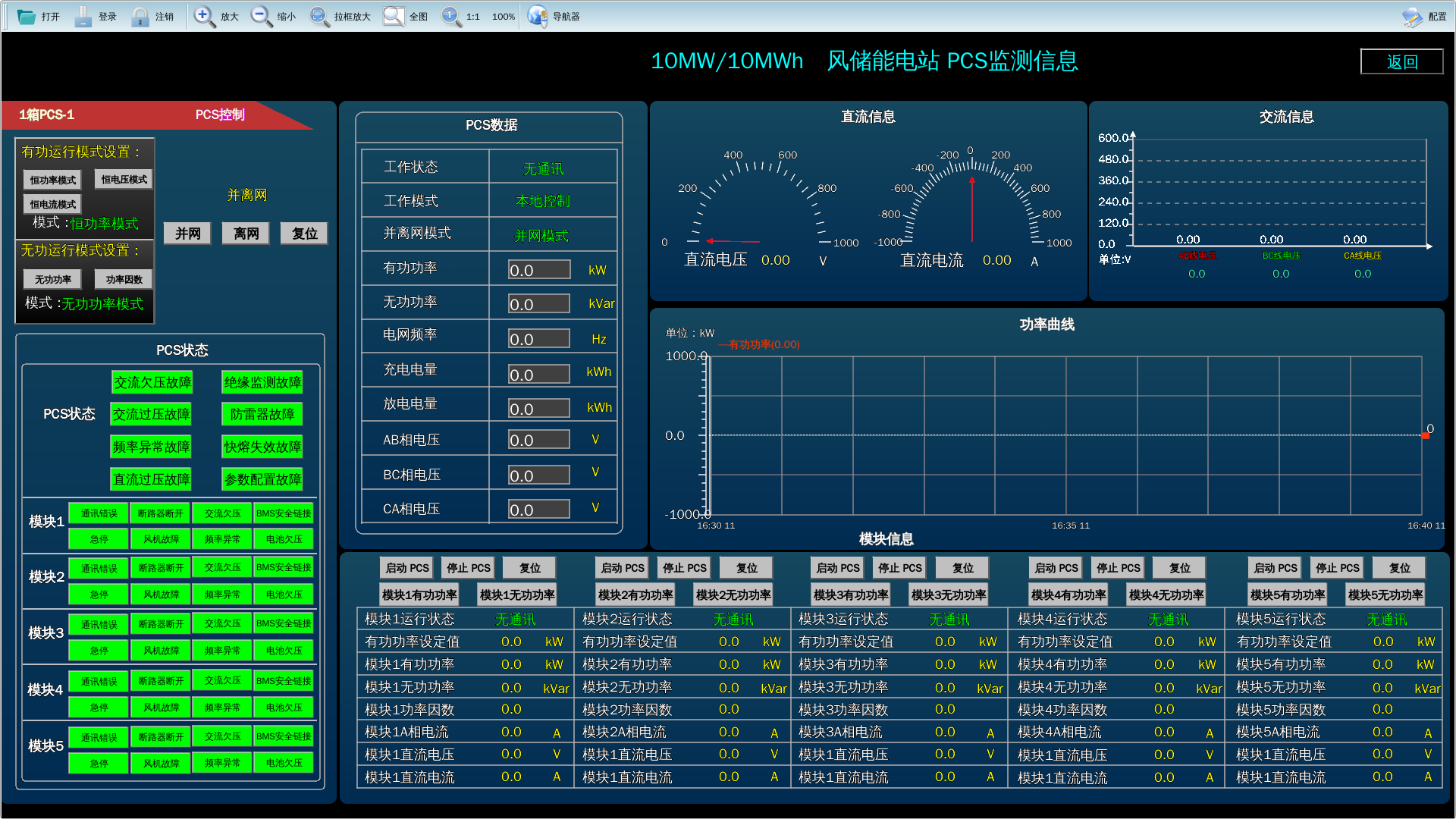
Task: Open the Configuration (配置) icon
Action: point(1412,16)
